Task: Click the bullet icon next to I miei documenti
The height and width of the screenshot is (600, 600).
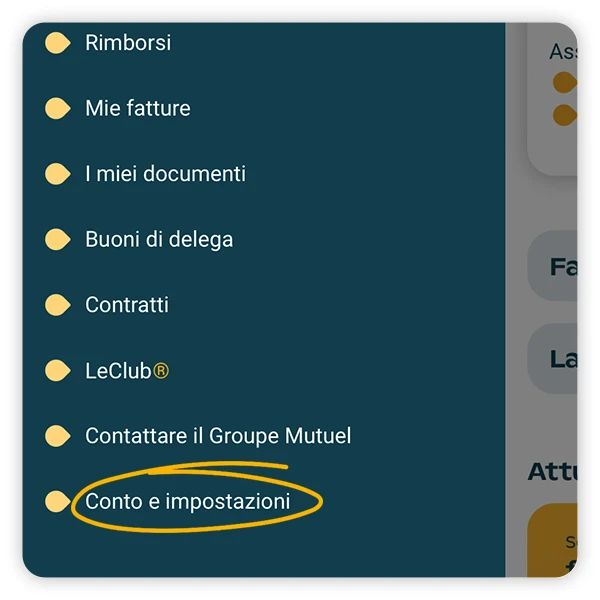Action: 58,174
